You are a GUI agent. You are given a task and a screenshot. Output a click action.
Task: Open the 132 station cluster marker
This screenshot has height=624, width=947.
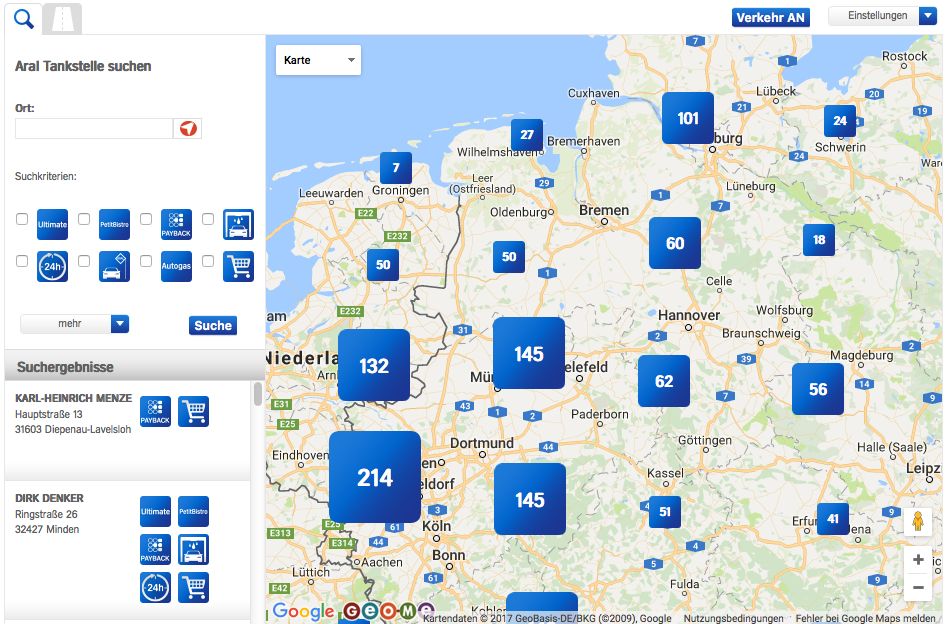click(x=374, y=365)
